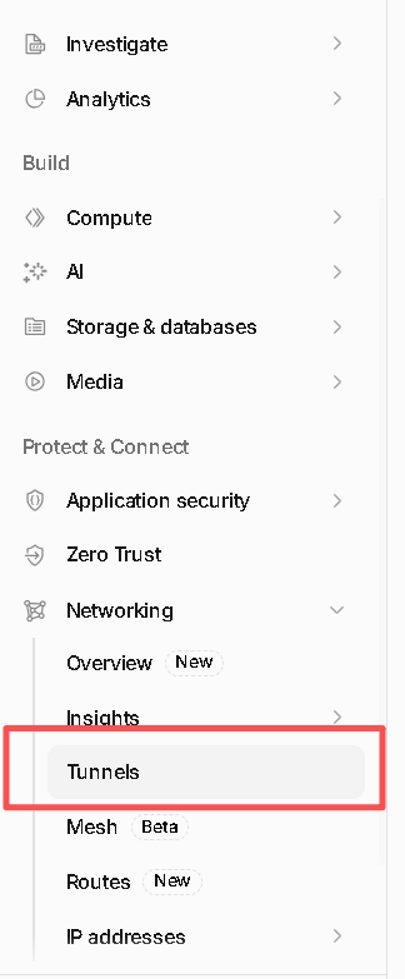Click the Networking mesh icon
The image size is (405, 979).
[34, 610]
